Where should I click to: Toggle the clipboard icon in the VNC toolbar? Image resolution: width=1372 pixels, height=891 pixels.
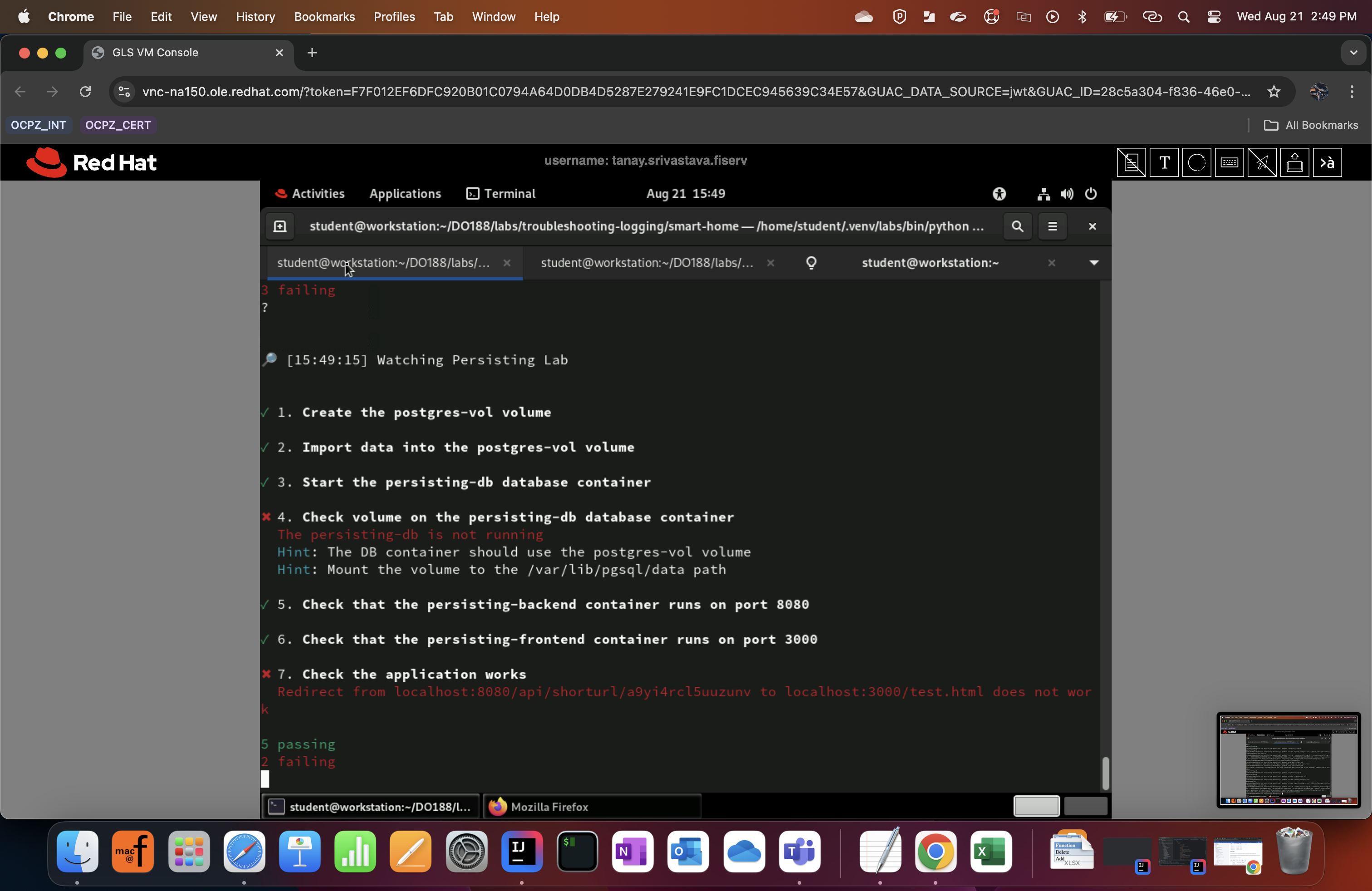coord(1131,162)
